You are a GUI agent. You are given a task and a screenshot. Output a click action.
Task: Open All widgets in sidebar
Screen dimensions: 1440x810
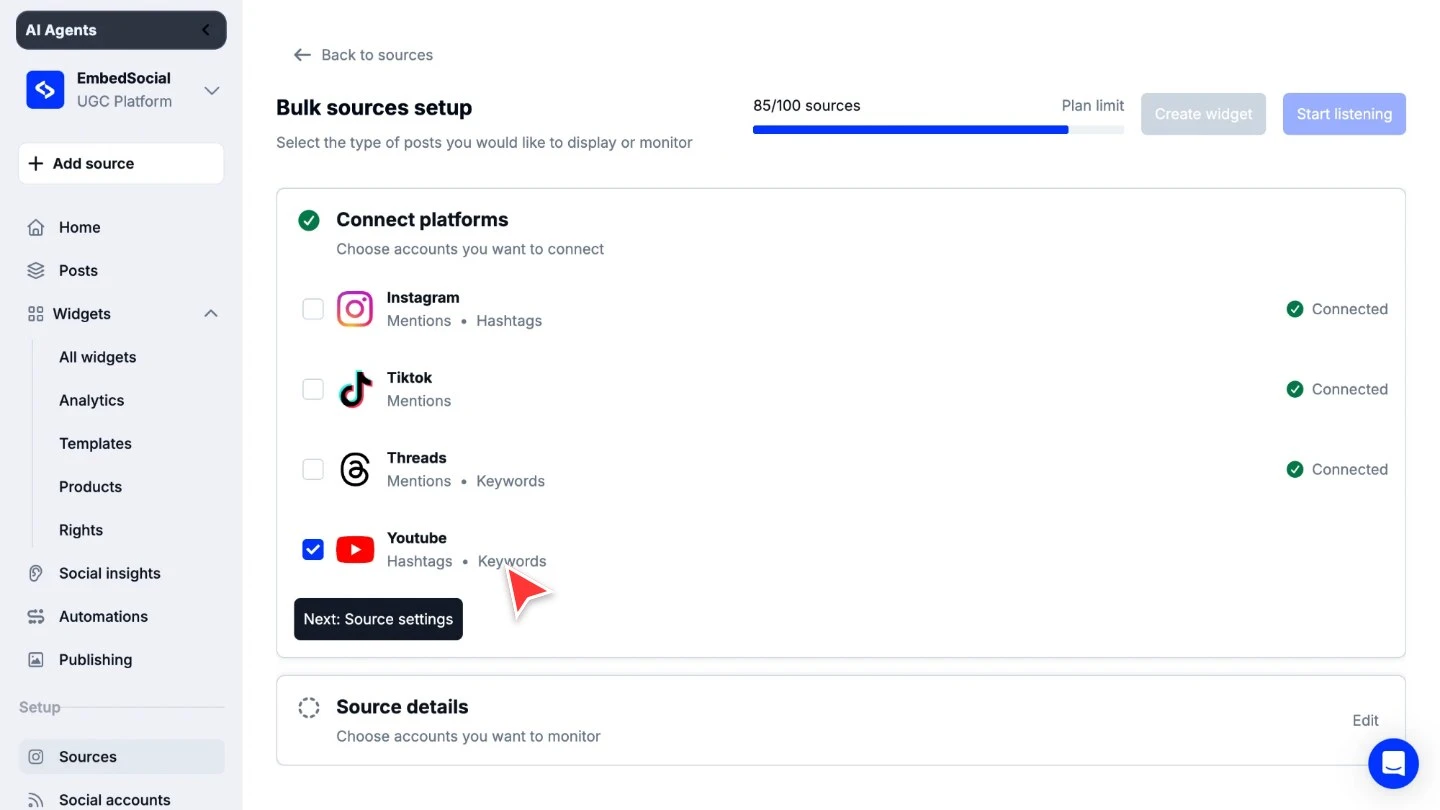click(x=97, y=357)
